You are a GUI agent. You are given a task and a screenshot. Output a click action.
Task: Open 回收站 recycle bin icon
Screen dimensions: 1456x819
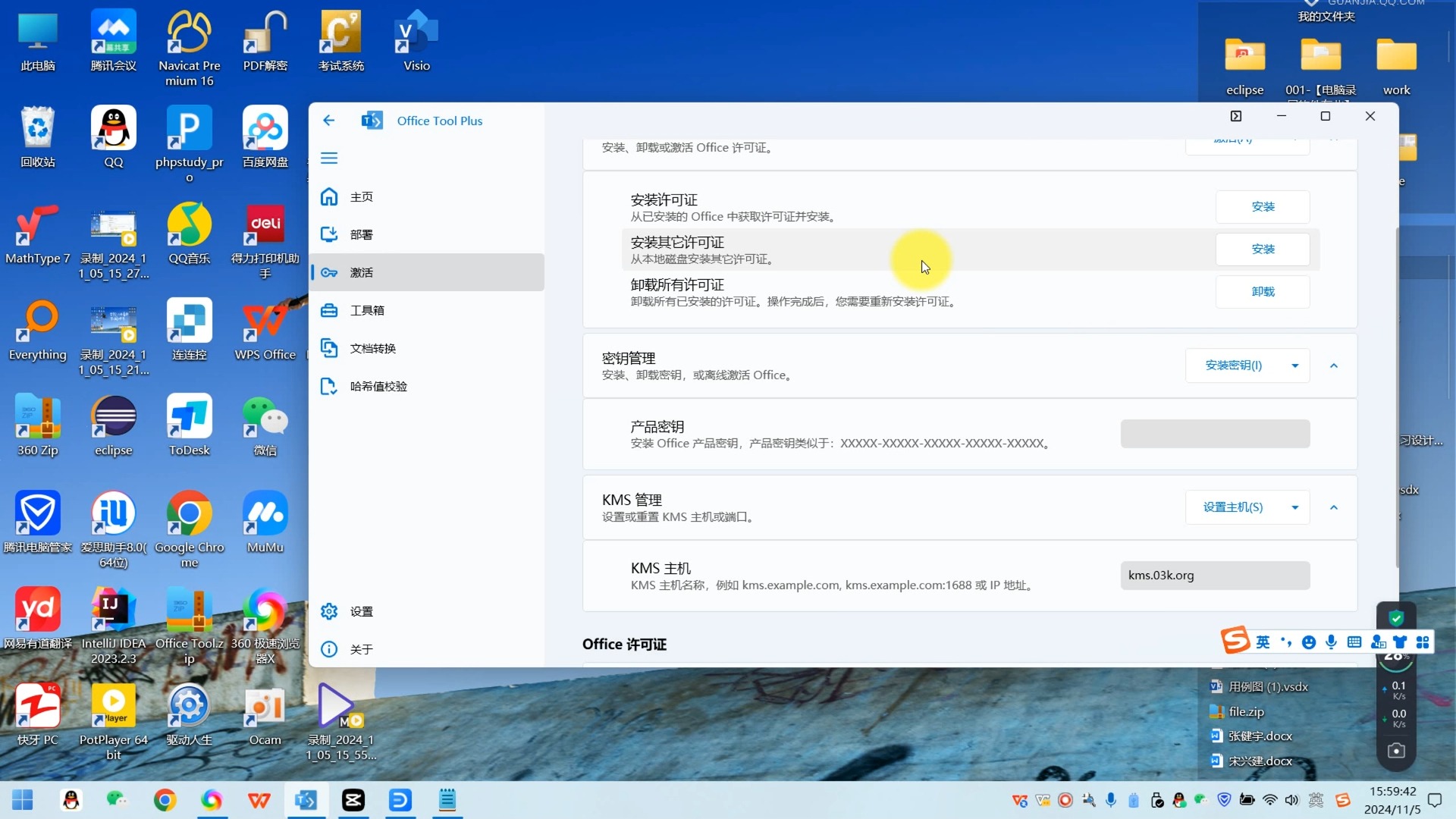[38, 138]
